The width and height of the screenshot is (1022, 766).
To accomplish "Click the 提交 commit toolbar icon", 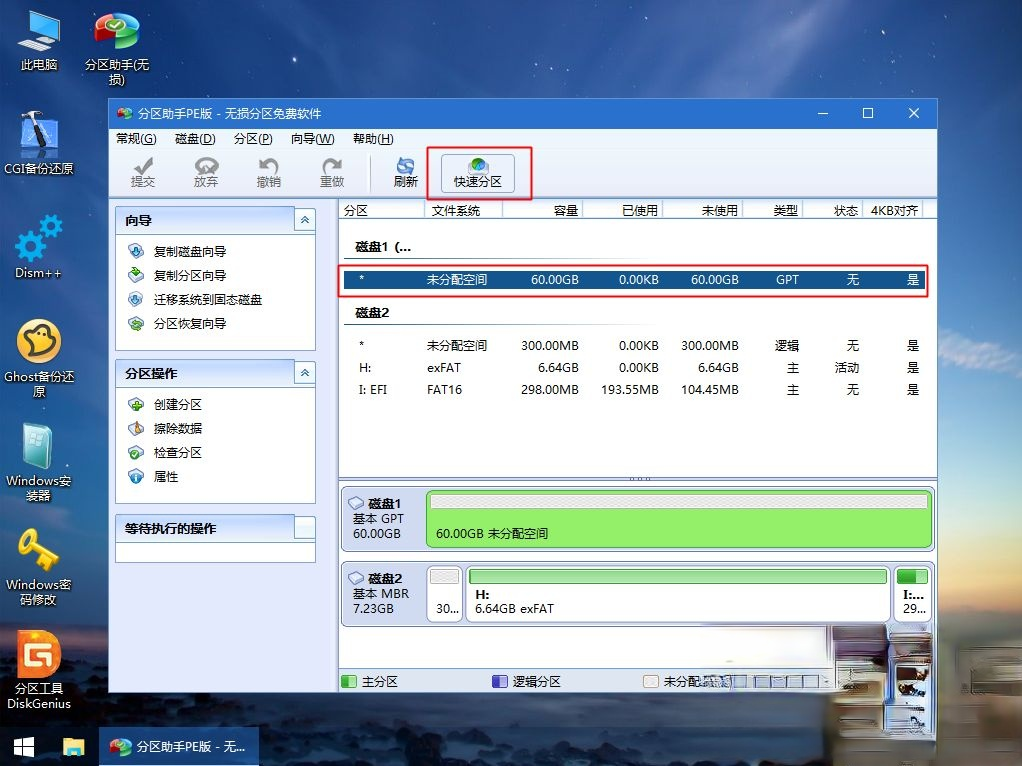I will click(143, 172).
